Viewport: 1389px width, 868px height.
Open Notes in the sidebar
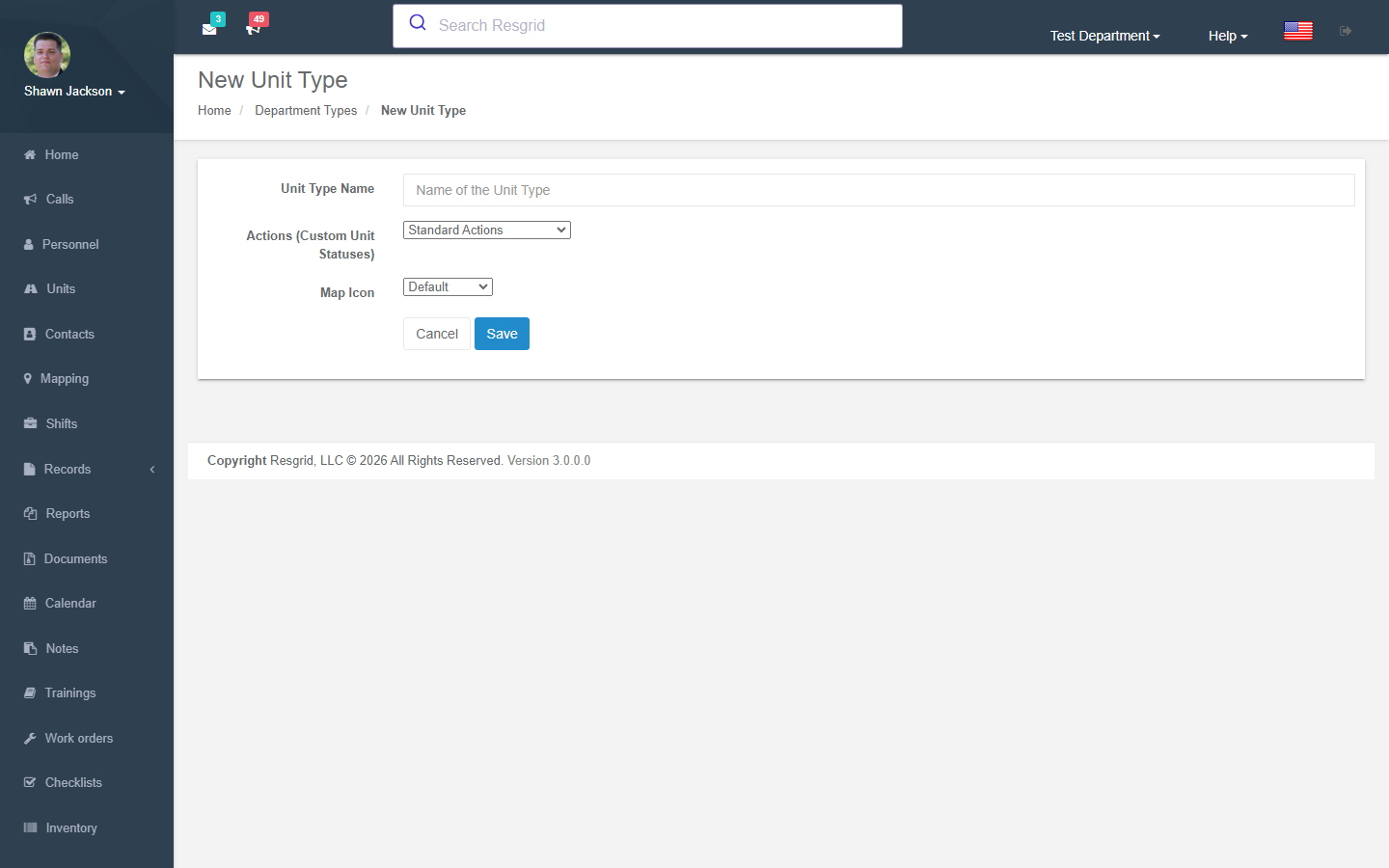(62, 649)
